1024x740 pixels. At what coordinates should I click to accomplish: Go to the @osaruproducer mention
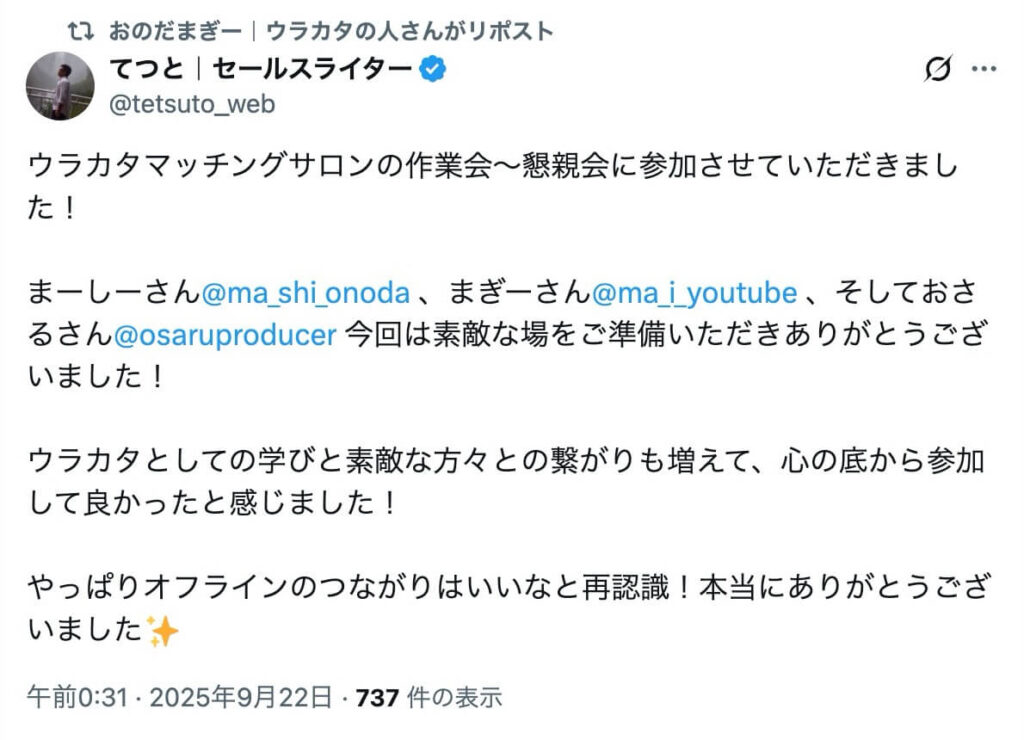(x=226, y=334)
